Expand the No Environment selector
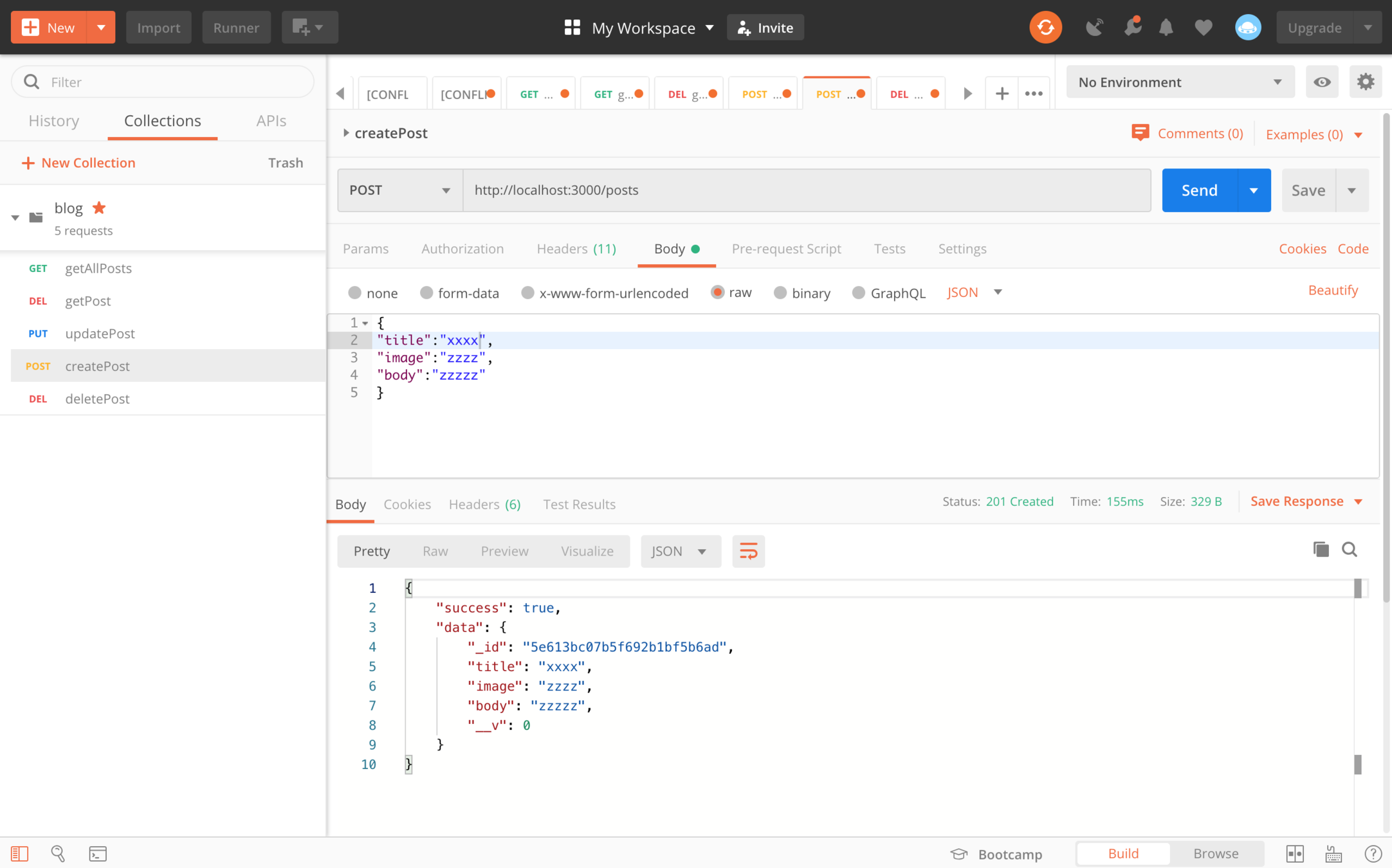Screen dimensions: 1392x868 tap(1180, 82)
